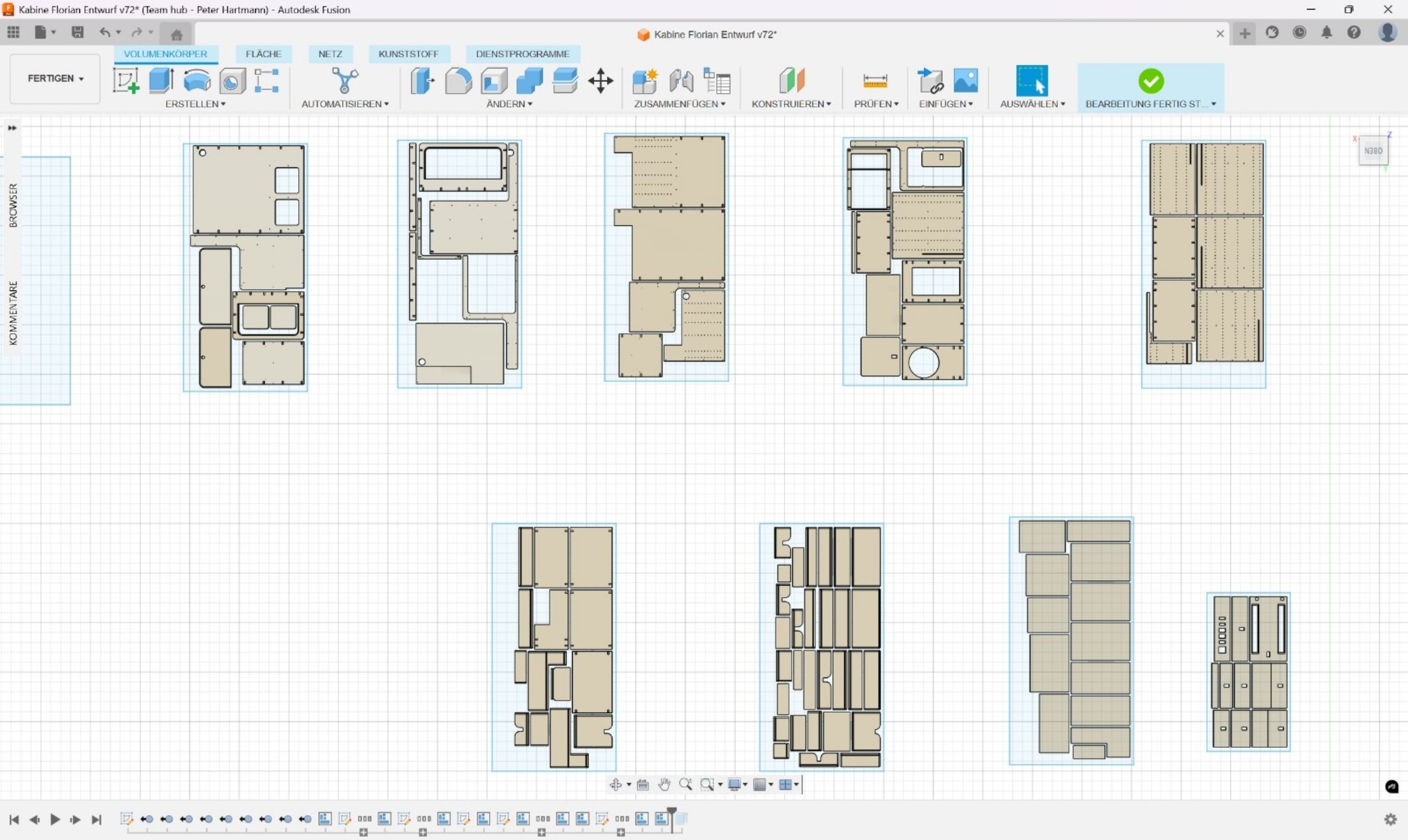This screenshot has width=1408, height=840.
Task: Add a new design tab
Action: point(1245,33)
